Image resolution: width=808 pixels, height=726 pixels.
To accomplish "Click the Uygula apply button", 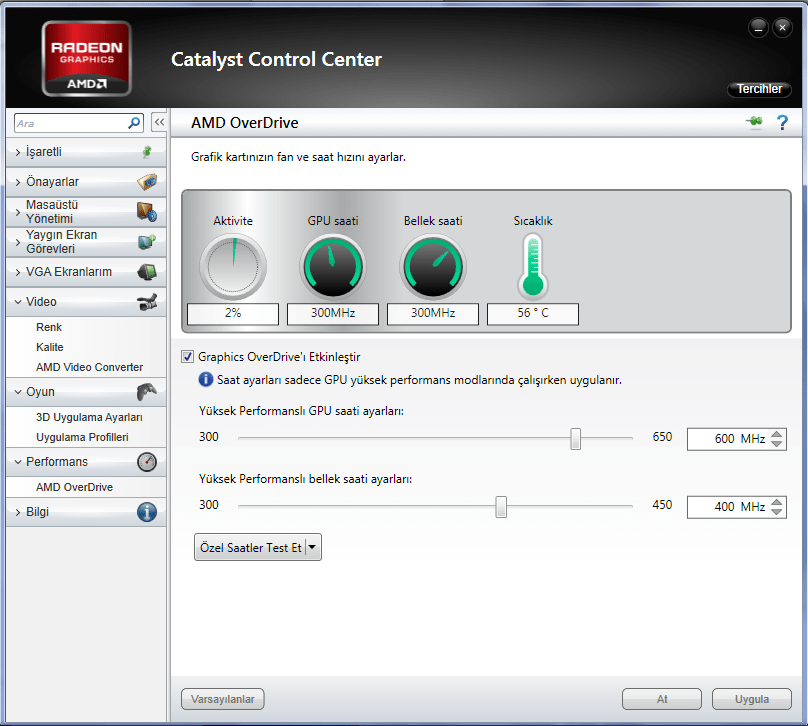I will pyautogui.click(x=751, y=699).
